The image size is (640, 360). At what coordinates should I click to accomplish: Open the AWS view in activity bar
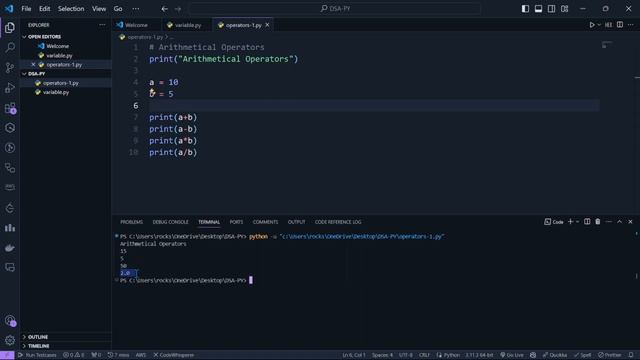[10, 187]
